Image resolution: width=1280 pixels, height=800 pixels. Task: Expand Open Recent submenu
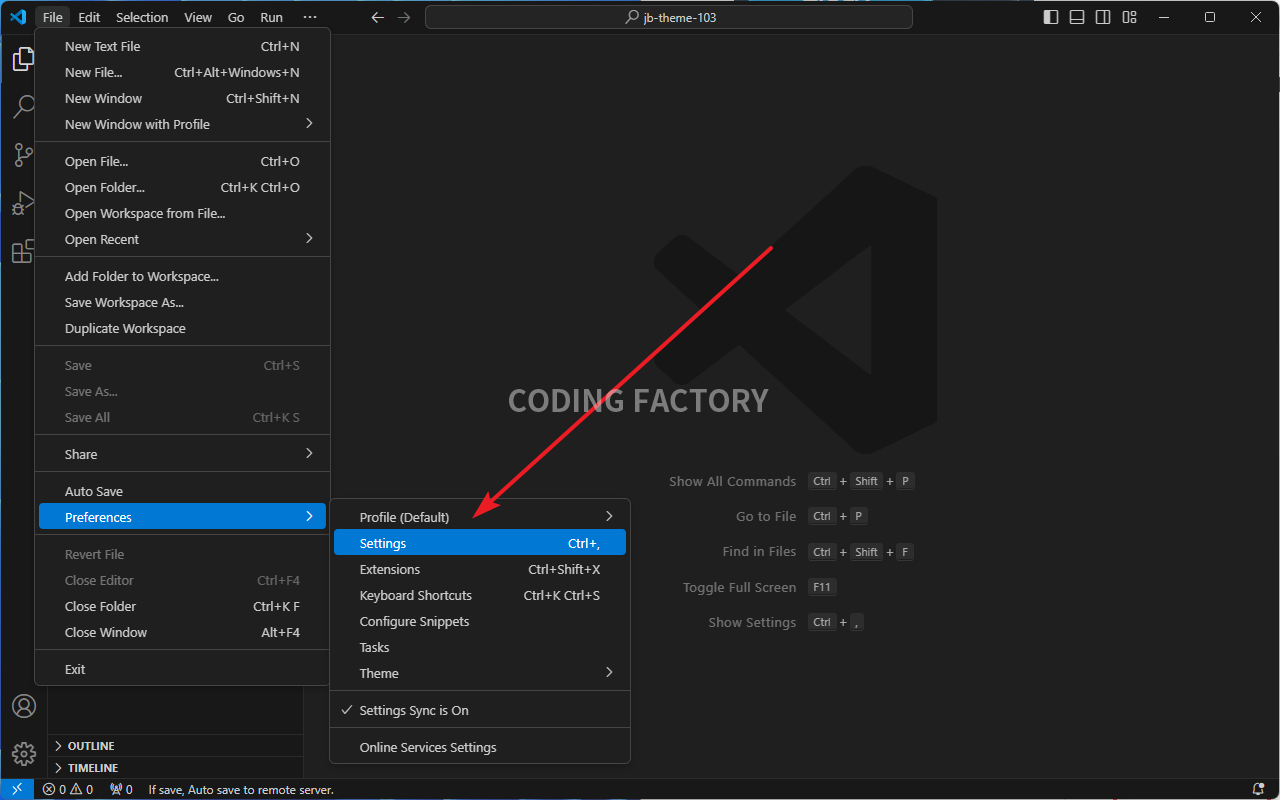pos(182,239)
